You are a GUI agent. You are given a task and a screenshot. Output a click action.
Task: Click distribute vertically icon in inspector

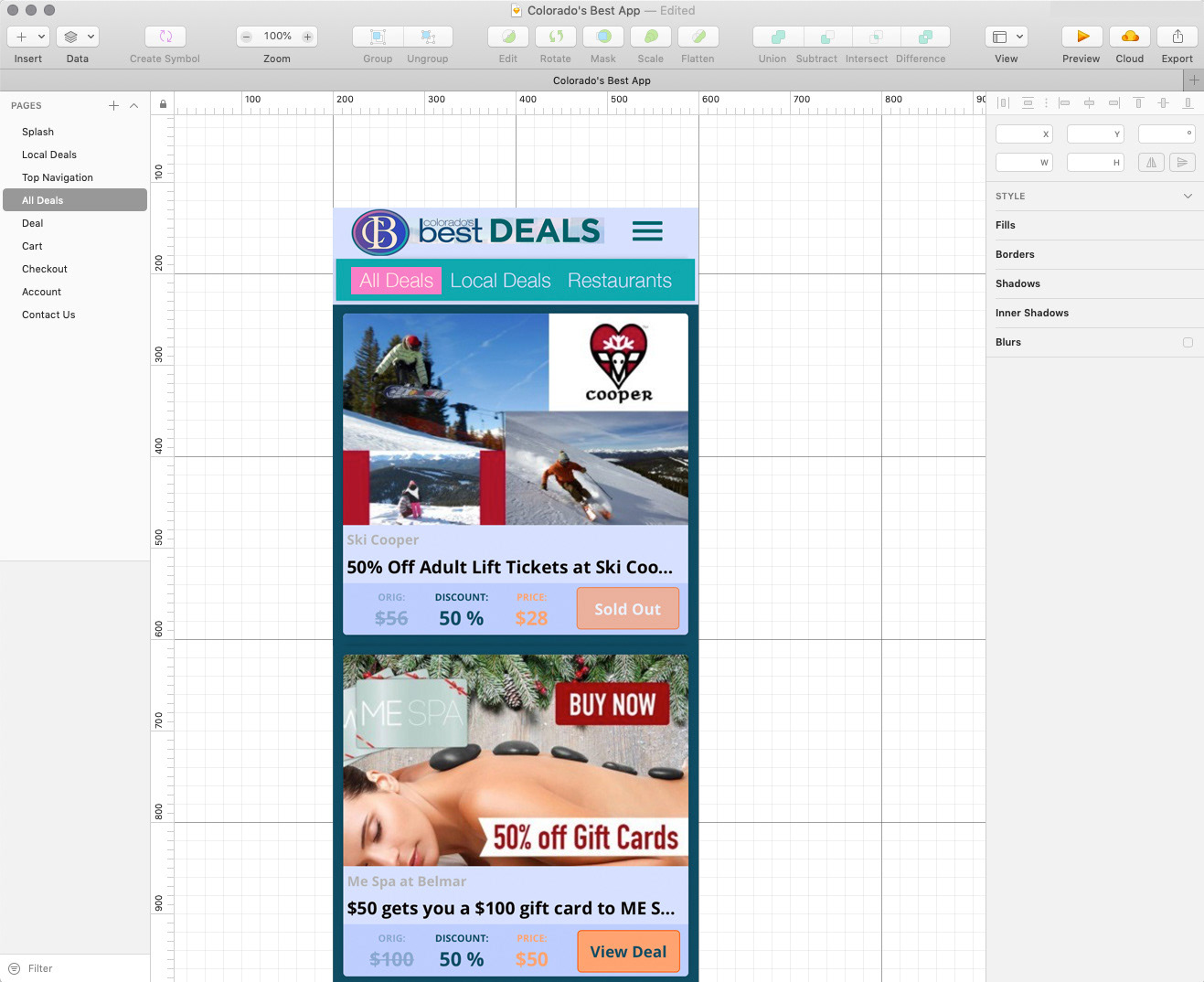click(1028, 103)
